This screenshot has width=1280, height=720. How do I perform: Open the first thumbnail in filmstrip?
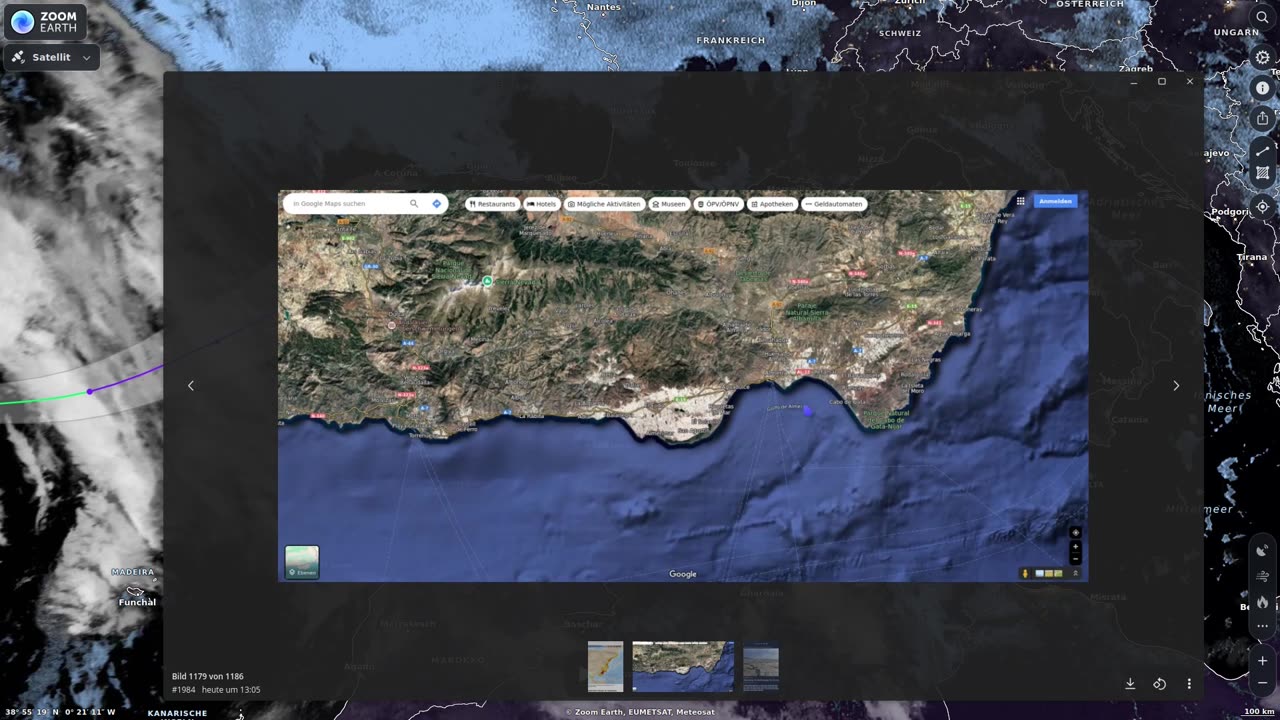(605, 667)
